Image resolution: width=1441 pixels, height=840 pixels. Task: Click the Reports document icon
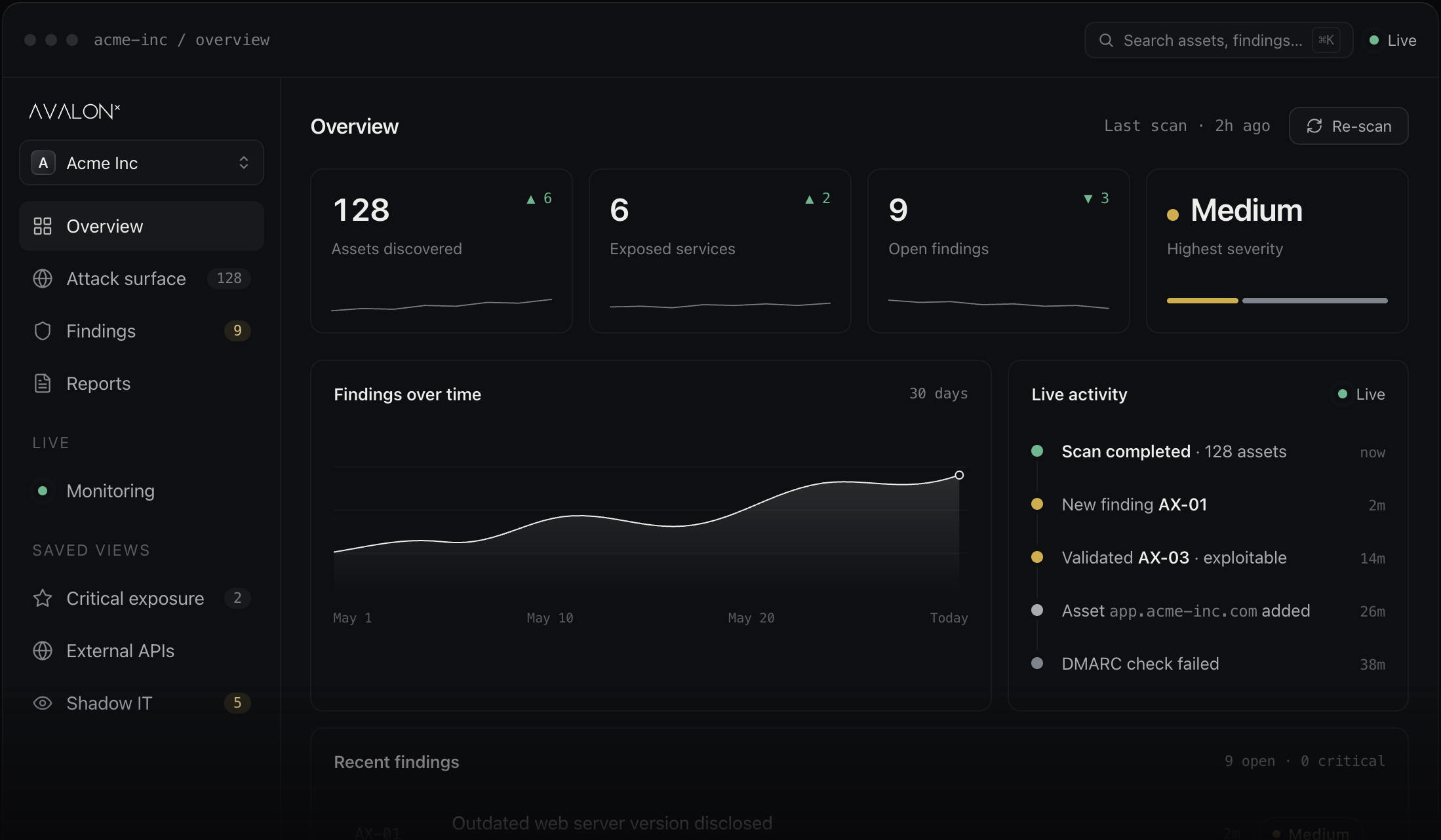click(x=43, y=383)
